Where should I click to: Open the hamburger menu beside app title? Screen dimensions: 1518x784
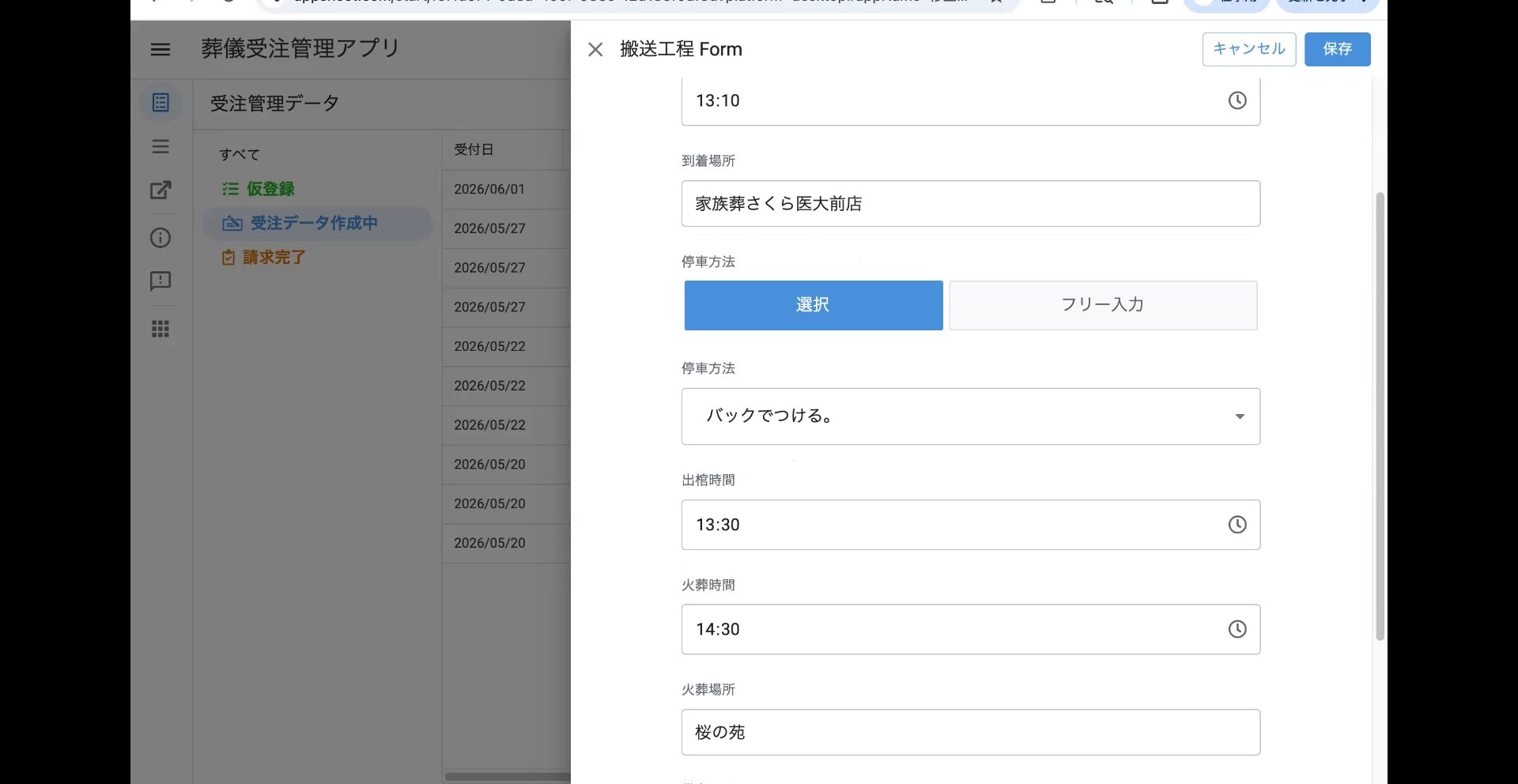tap(160, 49)
